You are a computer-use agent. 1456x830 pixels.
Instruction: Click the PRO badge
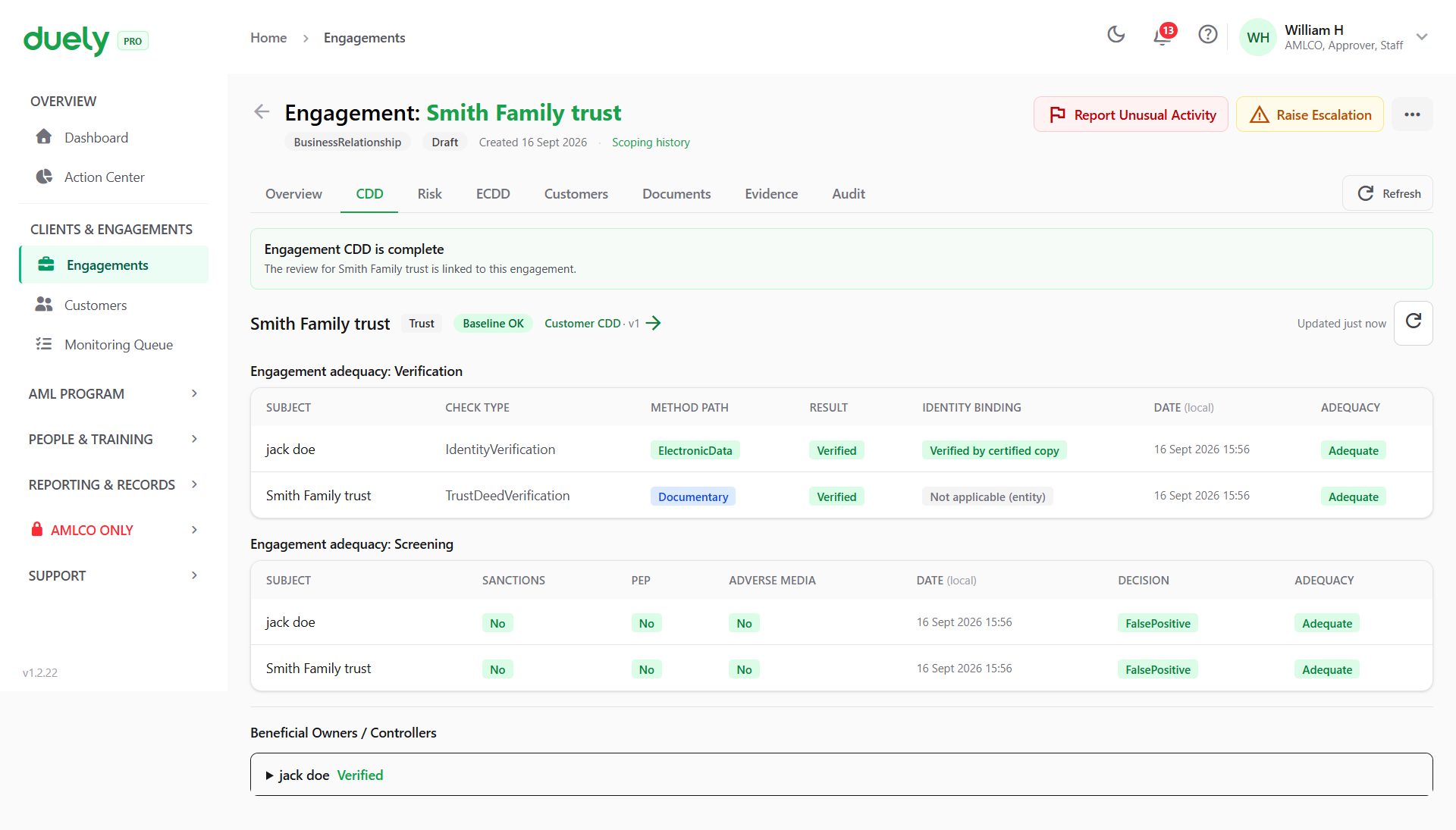tap(133, 41)
